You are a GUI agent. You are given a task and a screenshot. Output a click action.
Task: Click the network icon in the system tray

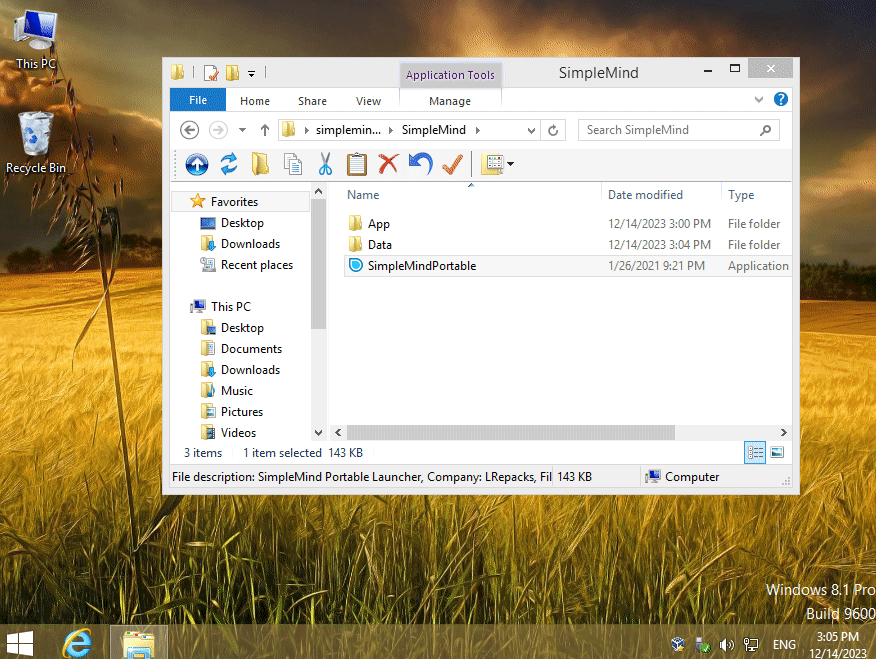[750, 645]
